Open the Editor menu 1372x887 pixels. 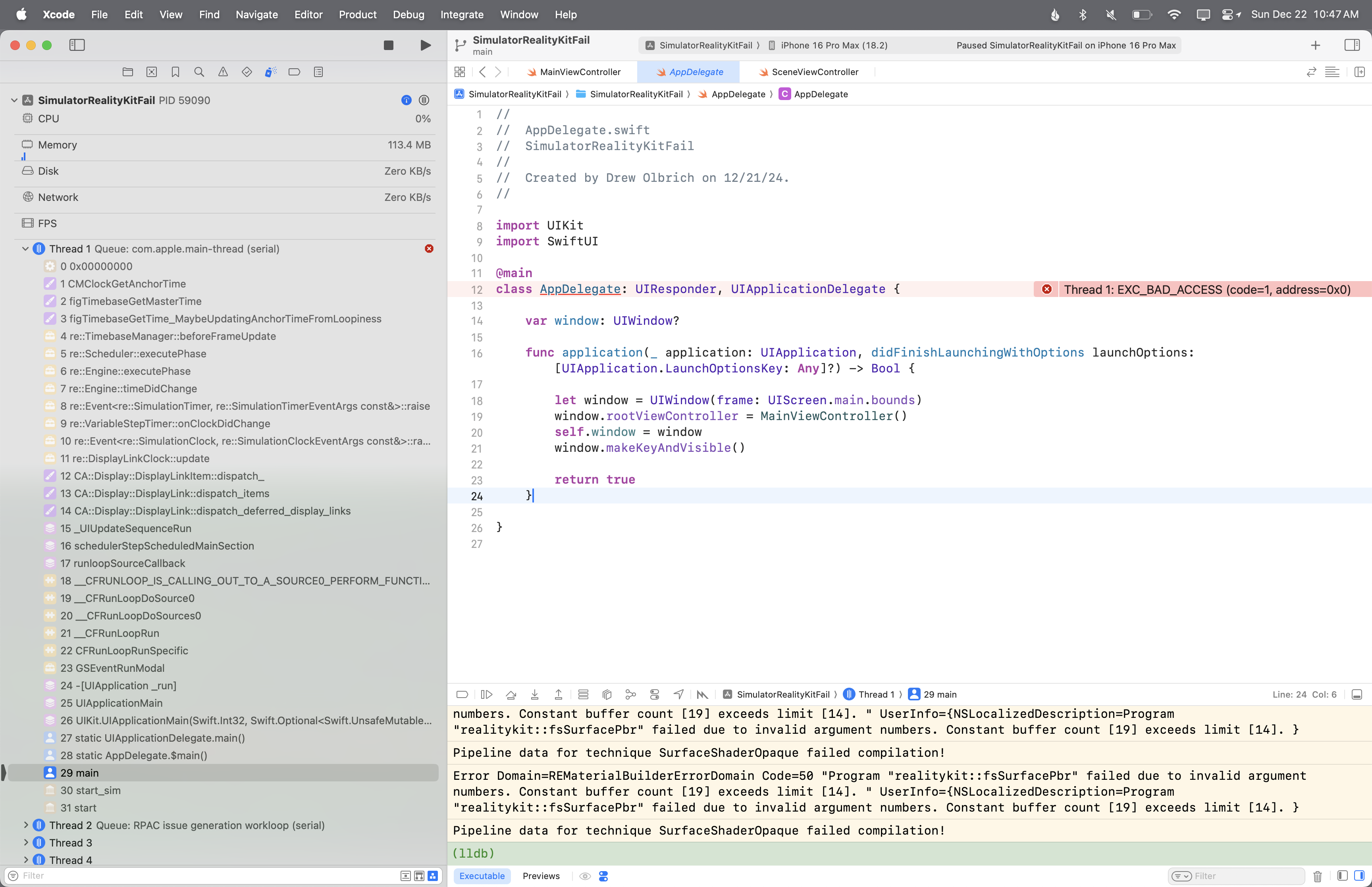(308, 14)
